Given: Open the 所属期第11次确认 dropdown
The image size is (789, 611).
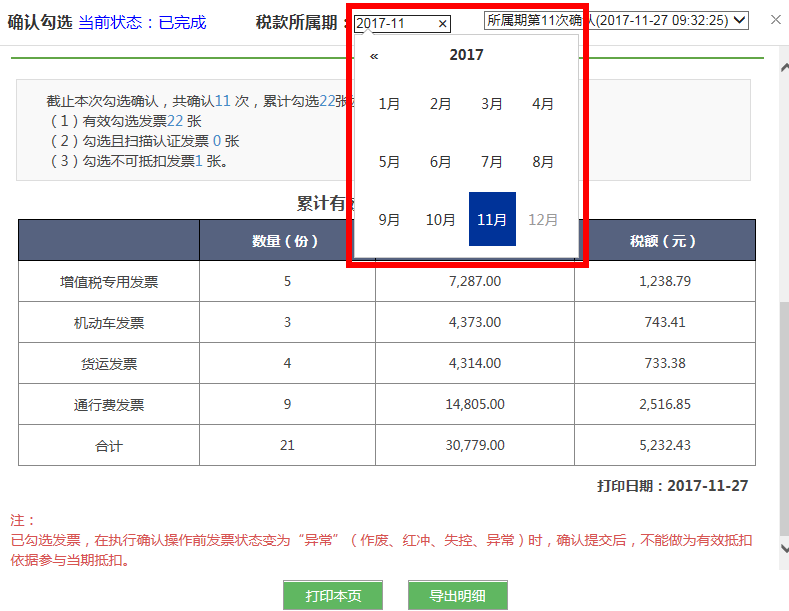Looking at the screenshot, I should pos(616,21).
